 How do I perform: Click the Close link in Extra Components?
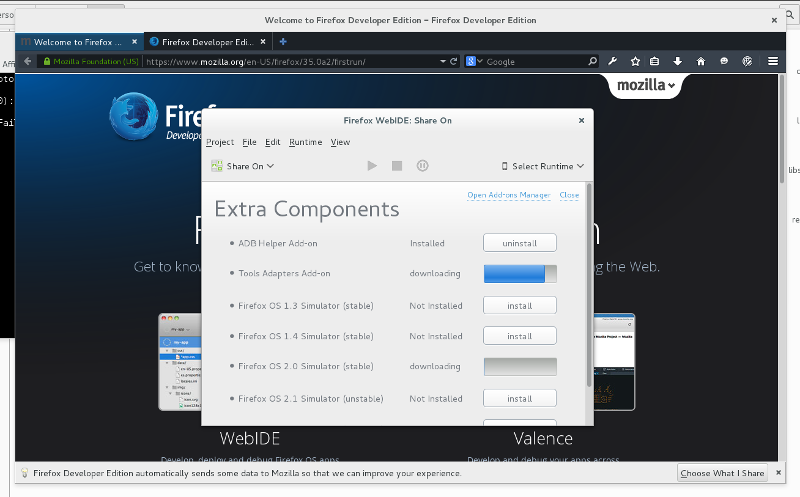[569, 195]
